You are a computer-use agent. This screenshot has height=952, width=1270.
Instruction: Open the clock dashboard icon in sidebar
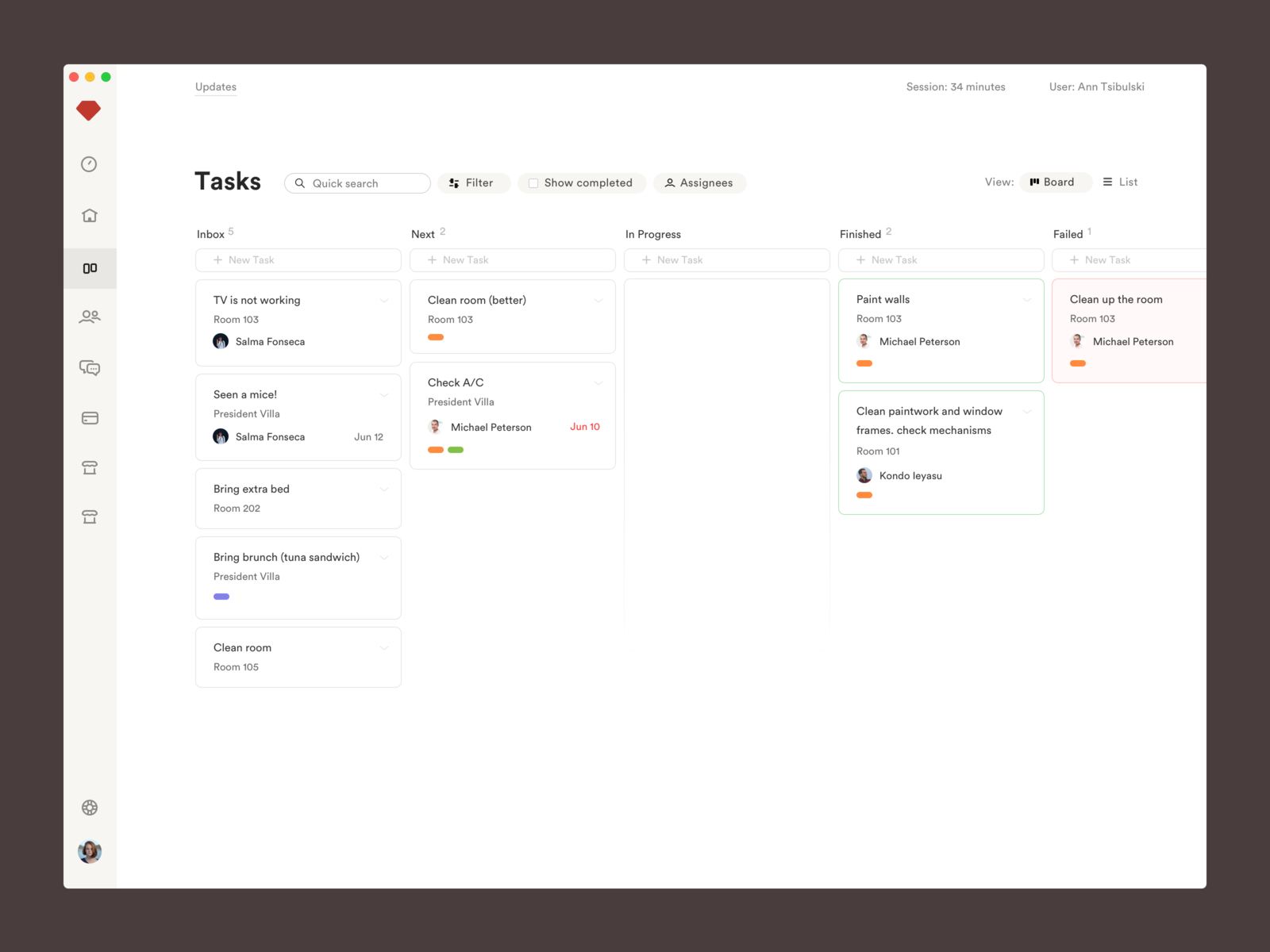[89, 164]
